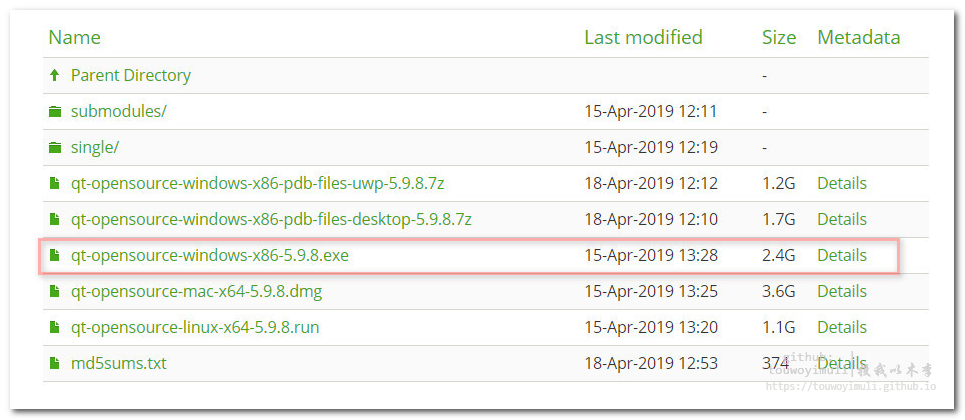
Task: Open Details for mac-x64-5.9.8.dmg
Action: coord(842,291)
